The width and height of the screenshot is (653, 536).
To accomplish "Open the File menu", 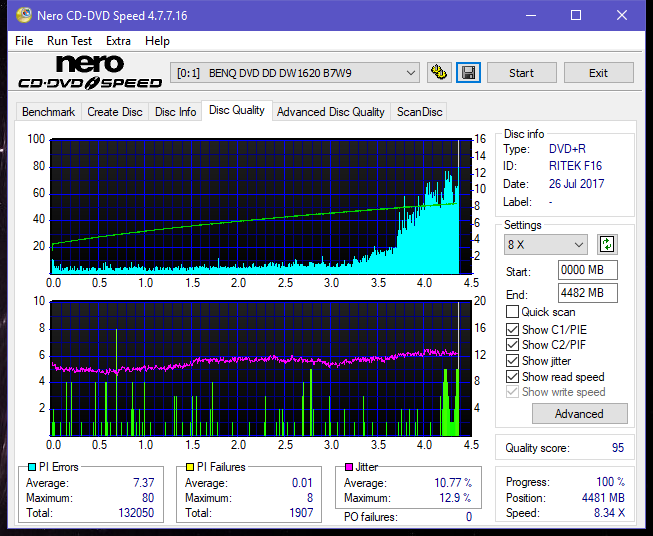I will [24, 41].
